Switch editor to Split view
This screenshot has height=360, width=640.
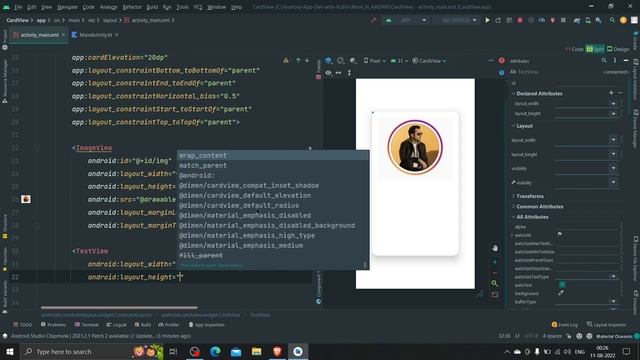595,49
